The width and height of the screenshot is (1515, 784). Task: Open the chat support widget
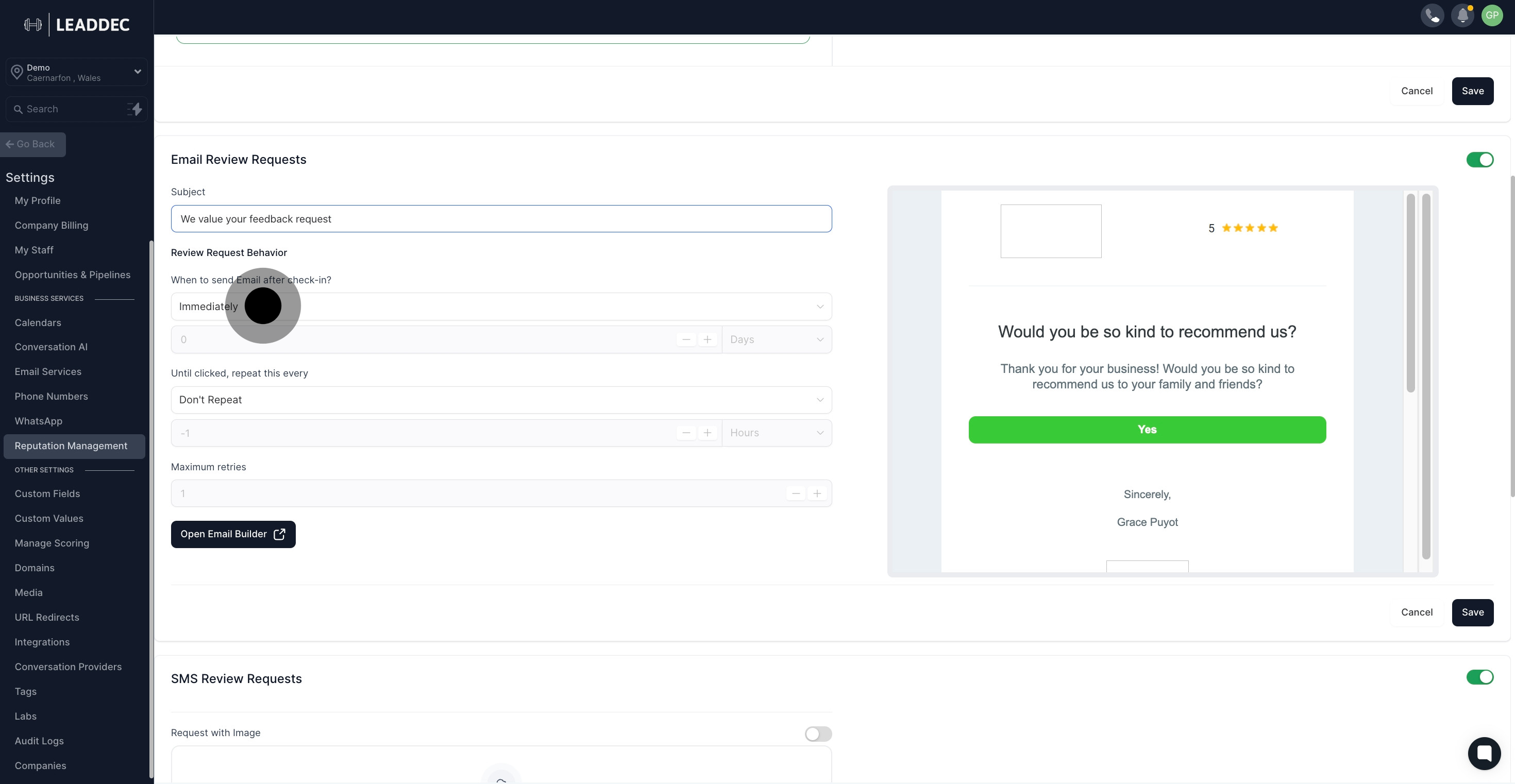tap(1484, 753)
